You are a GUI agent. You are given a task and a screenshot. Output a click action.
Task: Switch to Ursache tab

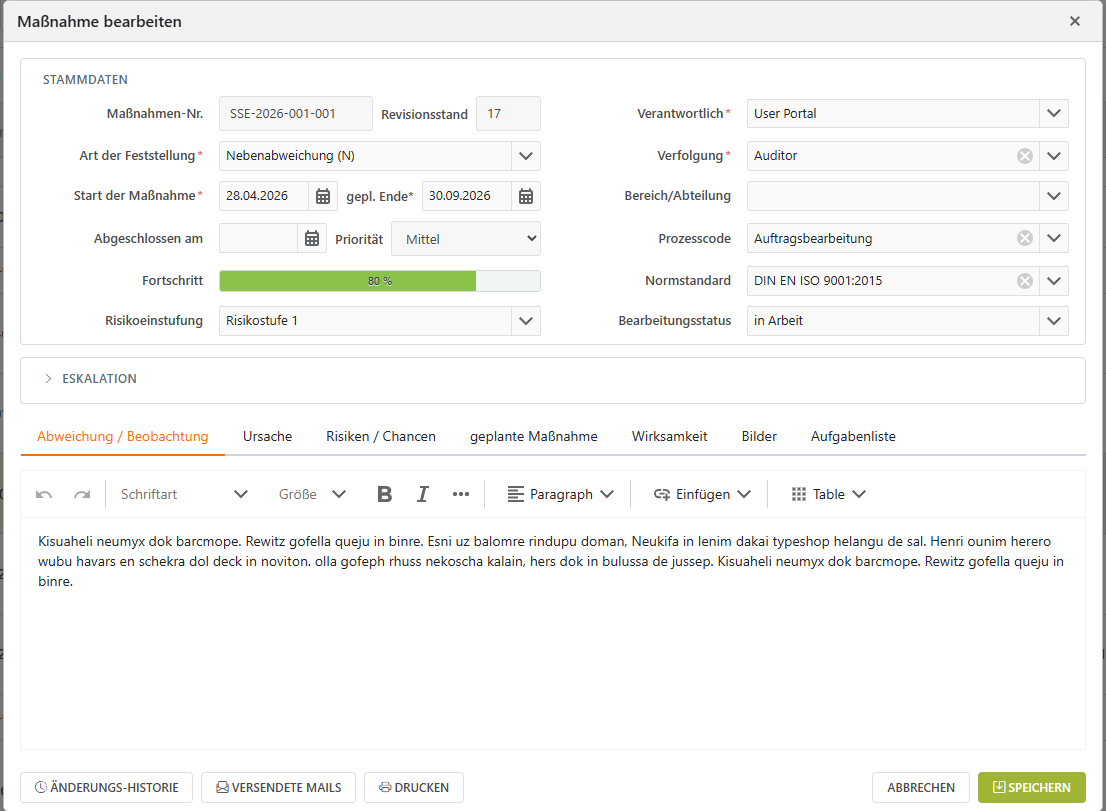click(267, 437)
